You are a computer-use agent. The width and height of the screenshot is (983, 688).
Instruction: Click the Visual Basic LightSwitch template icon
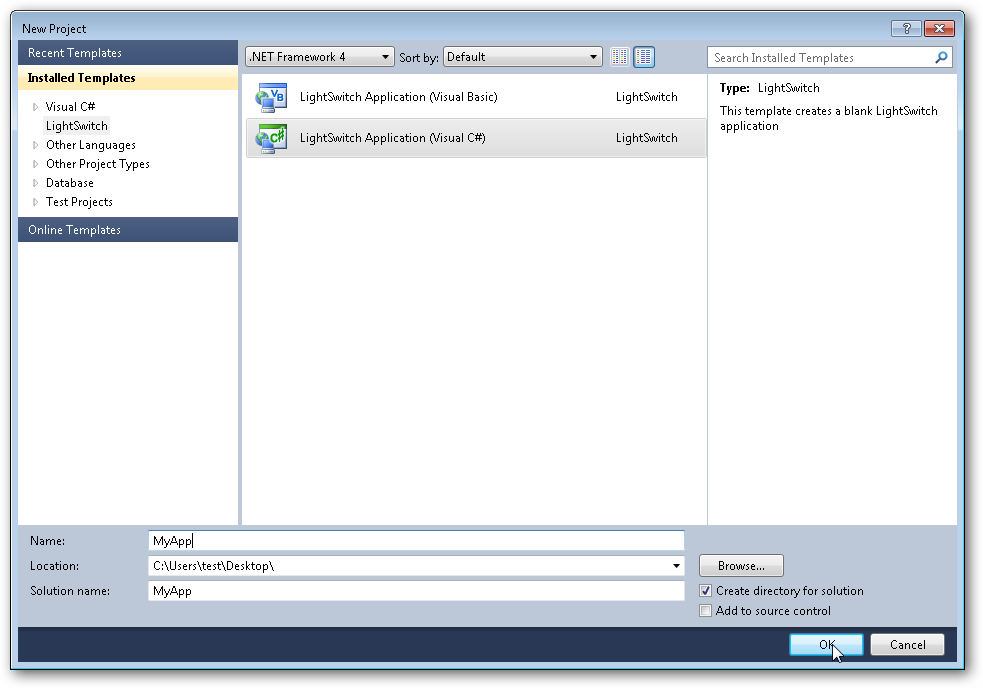[271, 97]
